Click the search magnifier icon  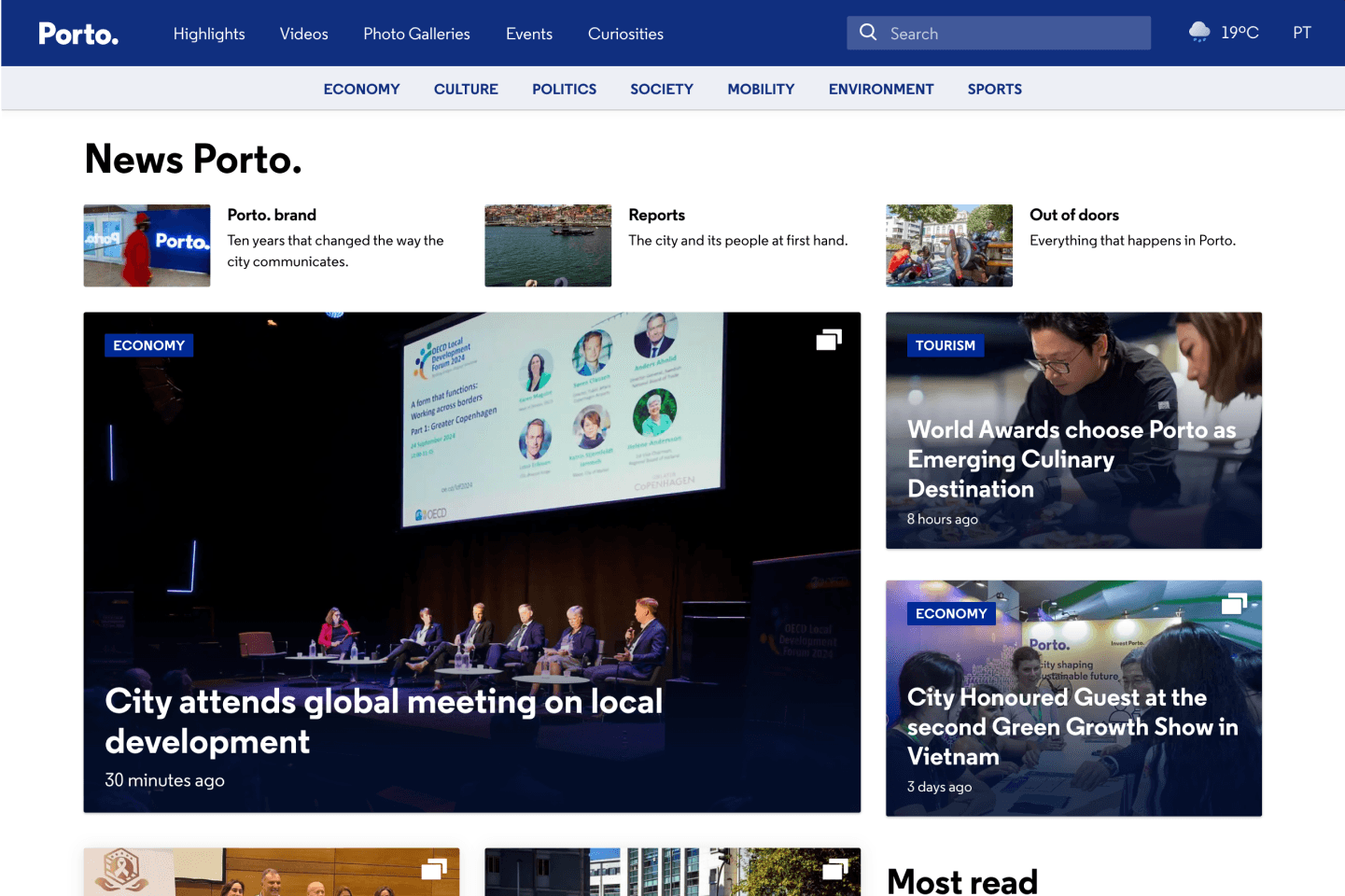[x=868, y=33]
